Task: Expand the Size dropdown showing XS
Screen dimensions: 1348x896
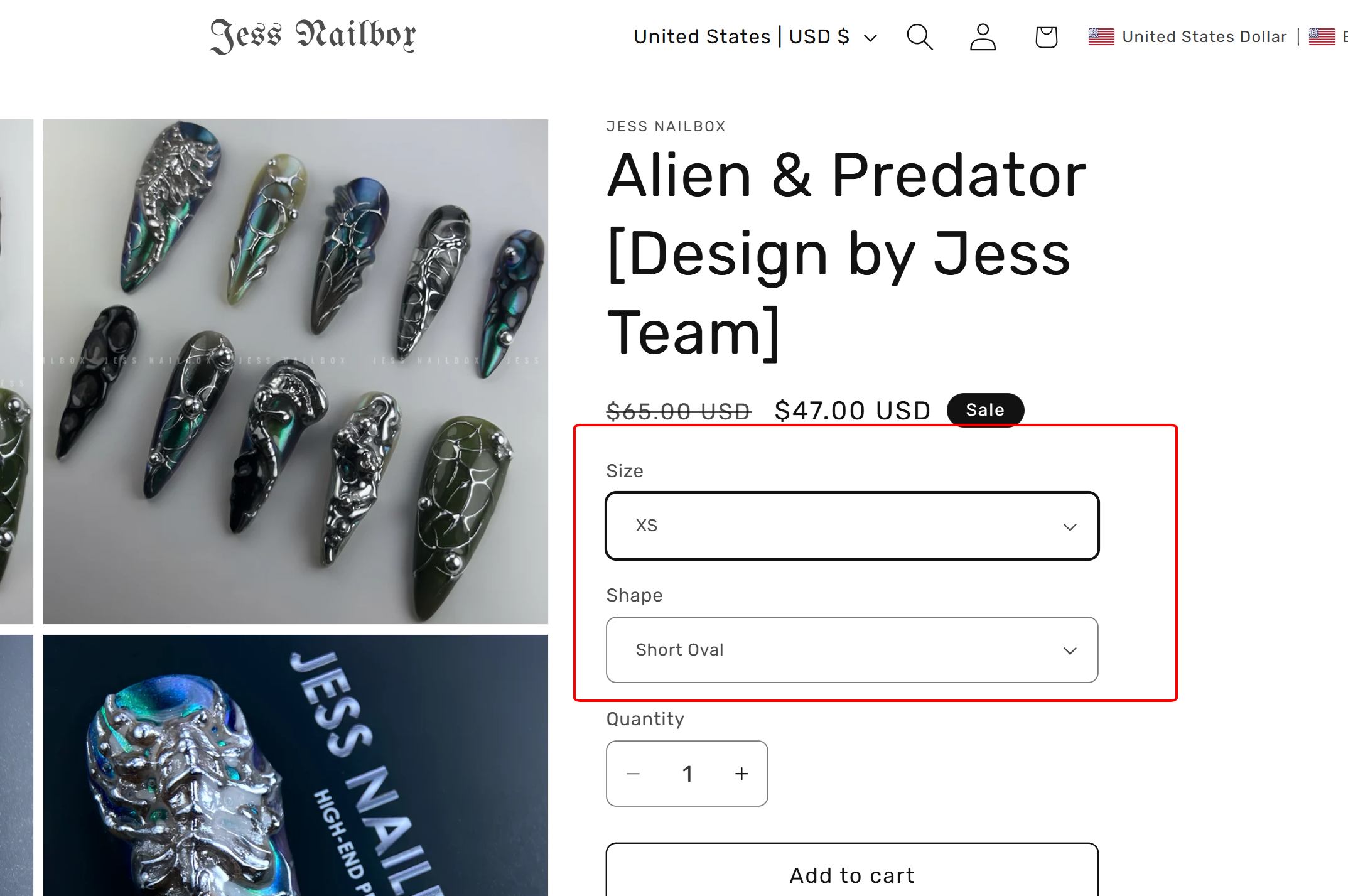Action: pos(851,526)
